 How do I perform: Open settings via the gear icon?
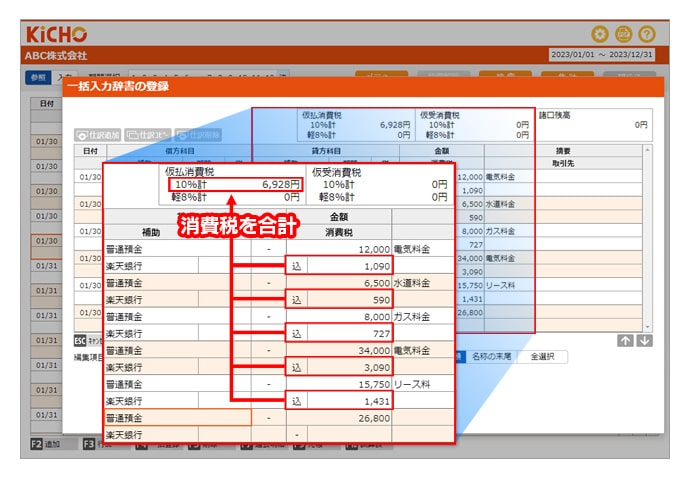point(600,34)
